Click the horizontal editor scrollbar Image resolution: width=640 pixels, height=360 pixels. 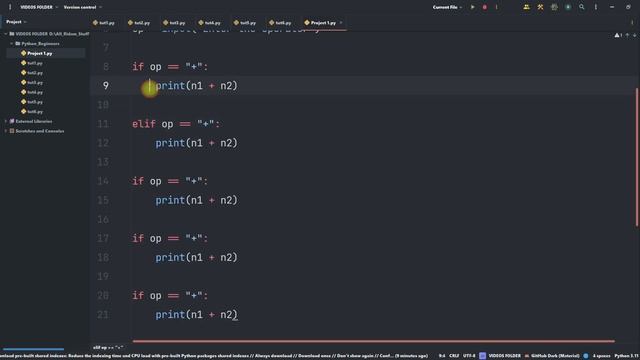[373, 341]
